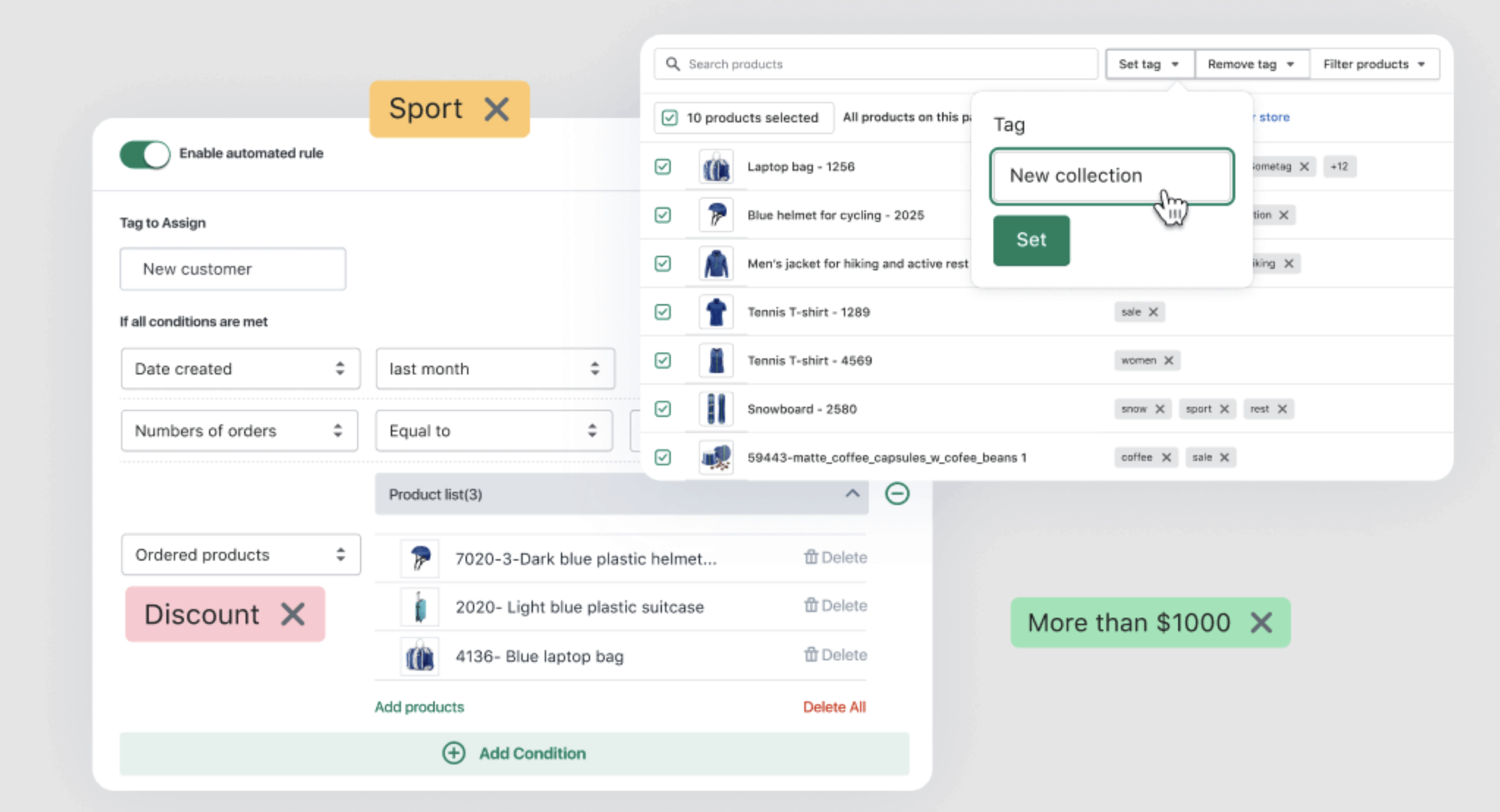The image size is (1500, 812).
Task: Toggle the 10 products selected checkbox
Action: [669, 118]
